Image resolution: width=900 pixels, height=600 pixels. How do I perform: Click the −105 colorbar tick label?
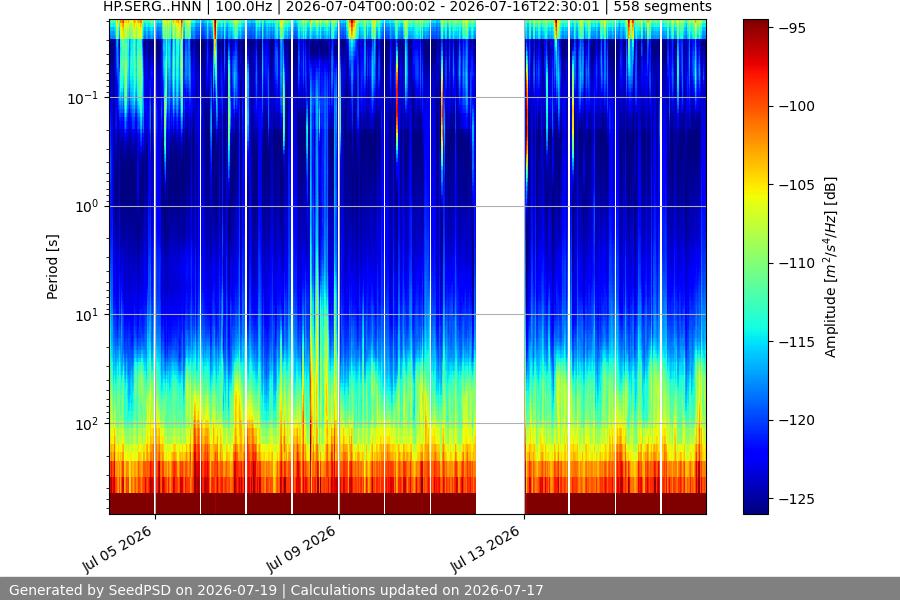(x=796, y=185)
